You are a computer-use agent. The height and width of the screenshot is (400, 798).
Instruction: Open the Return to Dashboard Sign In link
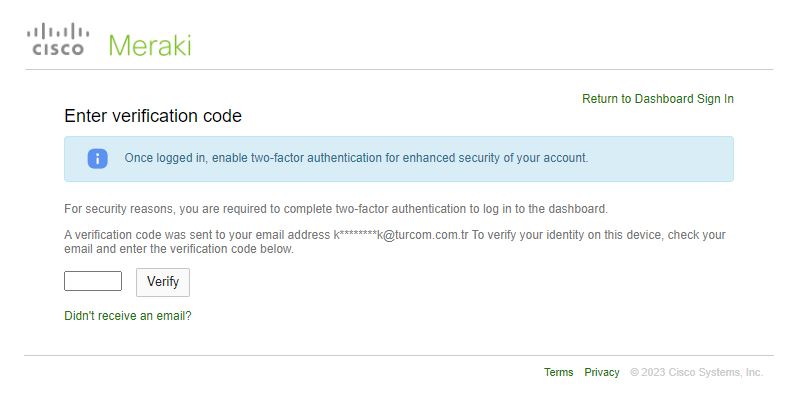pos(657,99)
